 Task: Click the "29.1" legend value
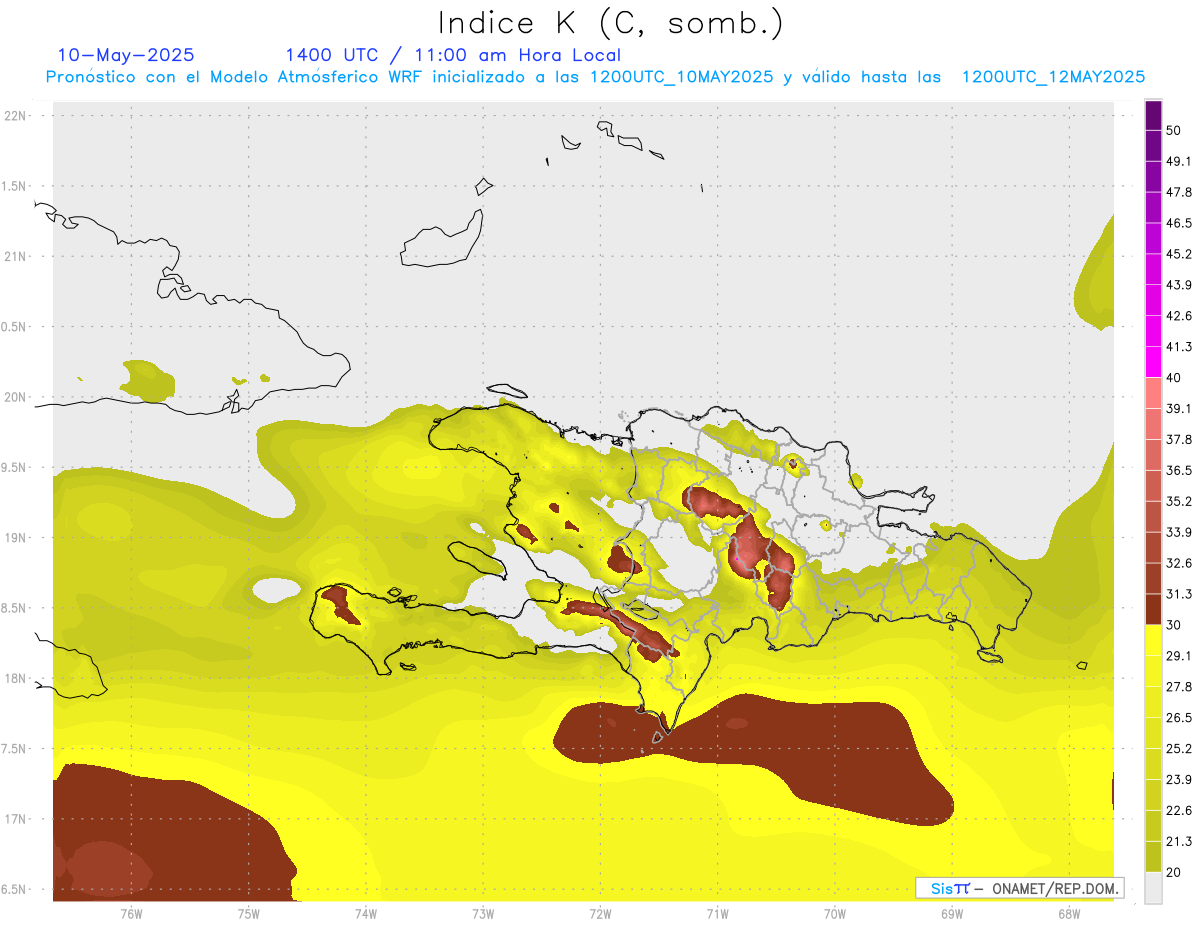coord(1179,656)
